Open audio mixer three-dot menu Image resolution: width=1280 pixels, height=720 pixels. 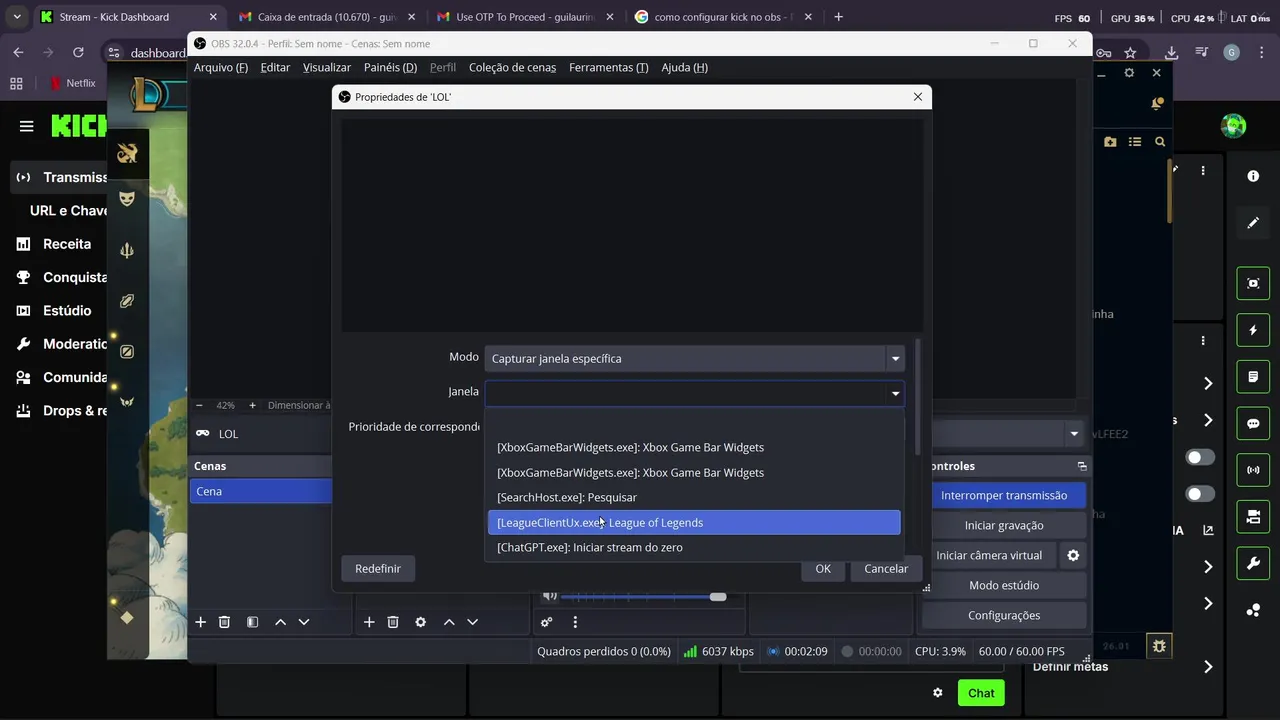click(575, 622)
